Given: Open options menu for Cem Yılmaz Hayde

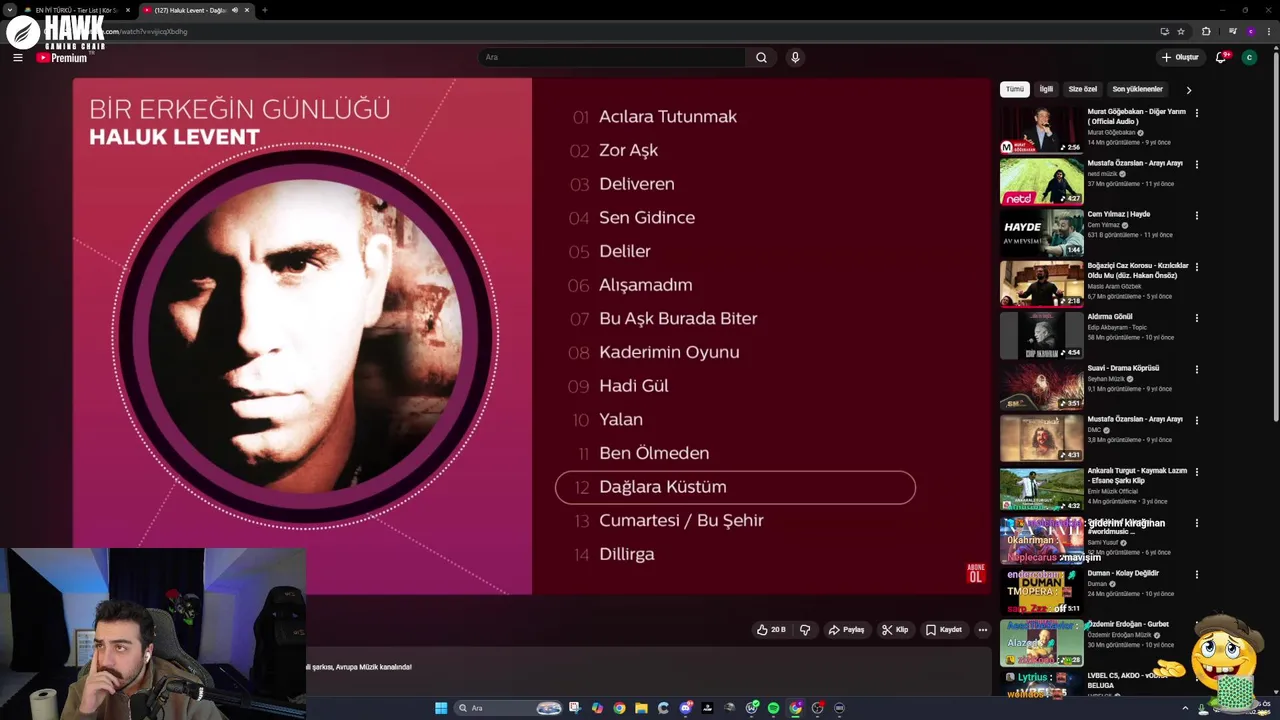Looking at the screenshot, I should click(1196, 215).
